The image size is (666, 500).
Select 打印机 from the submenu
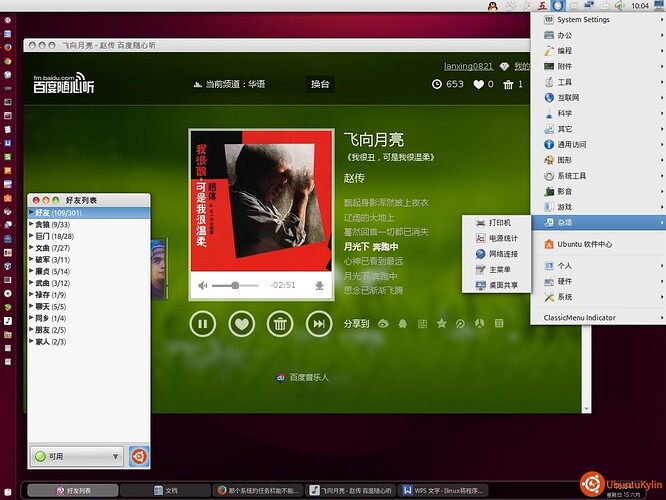pos(501,222)
